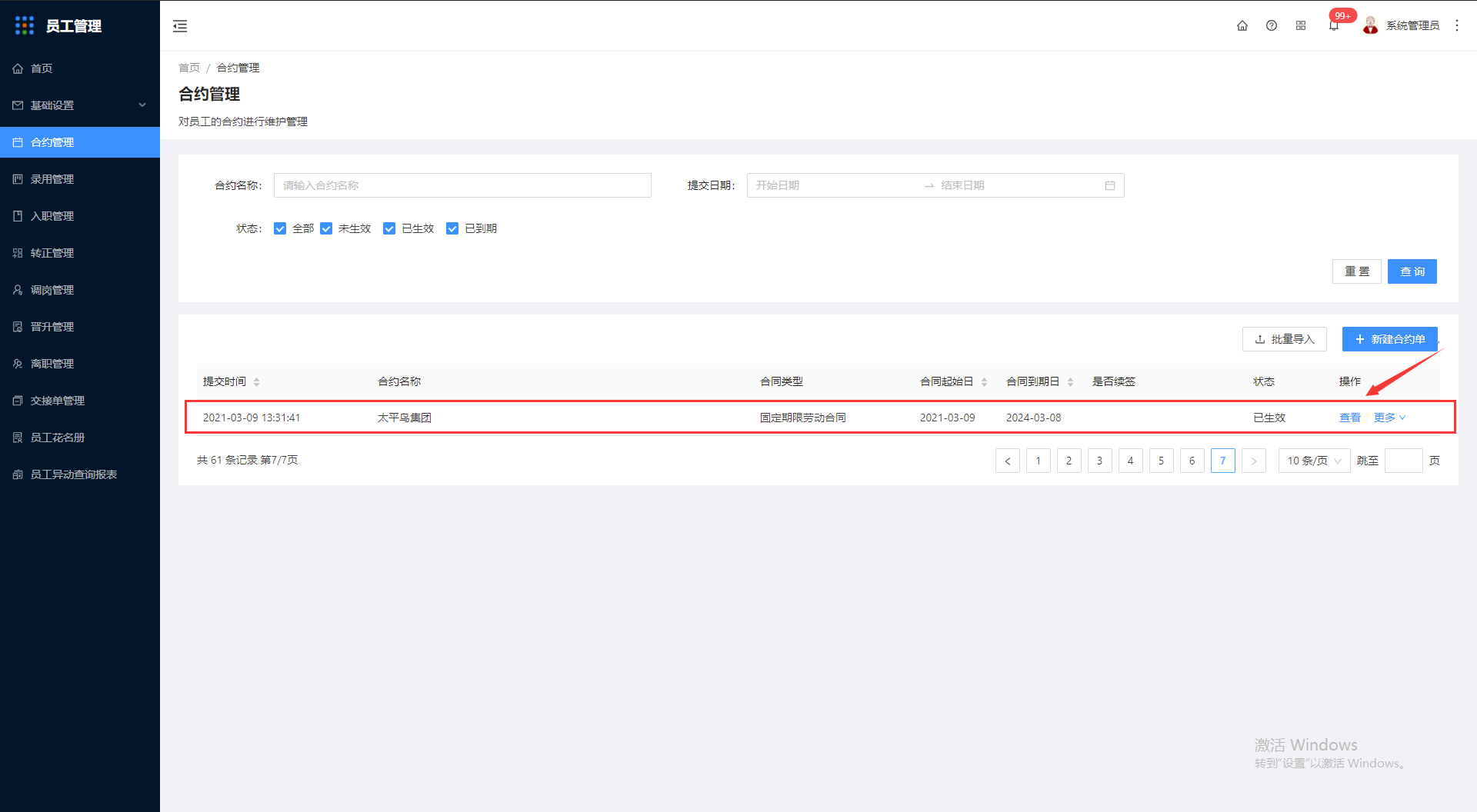The width and height of the screenshot is (1477, 812).
Task: Go to next page arrow
Action: (x=1254, y=461)
